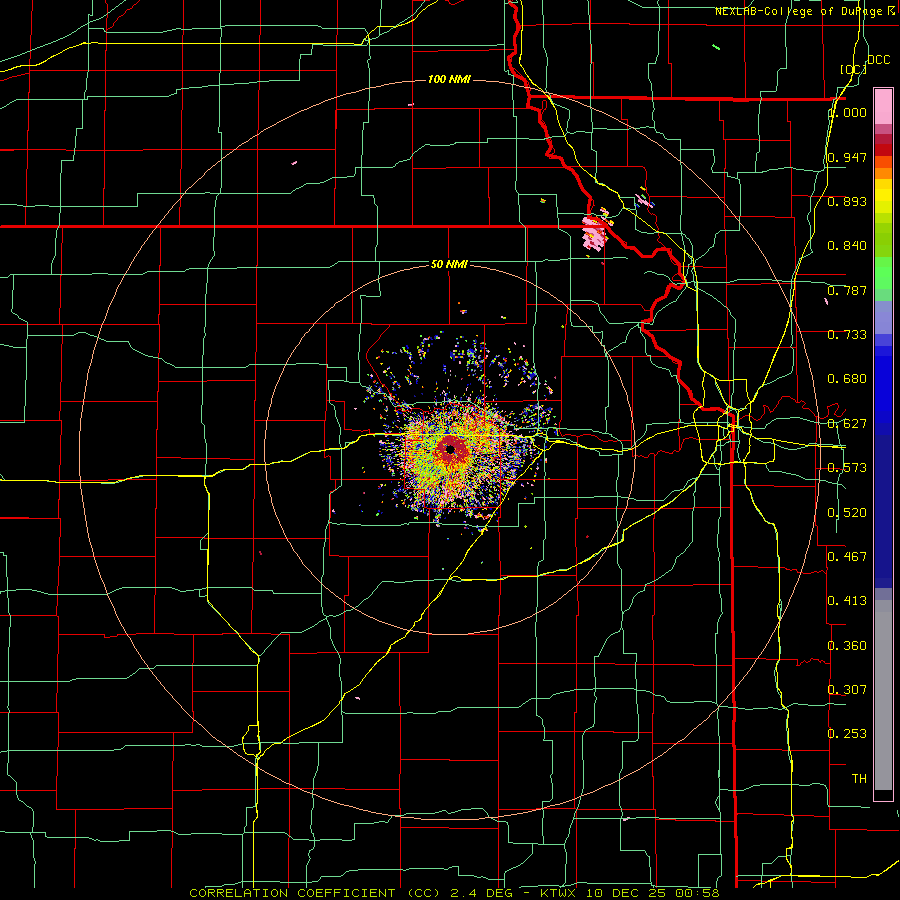Select the 0.520 legend value

point(847,513)
